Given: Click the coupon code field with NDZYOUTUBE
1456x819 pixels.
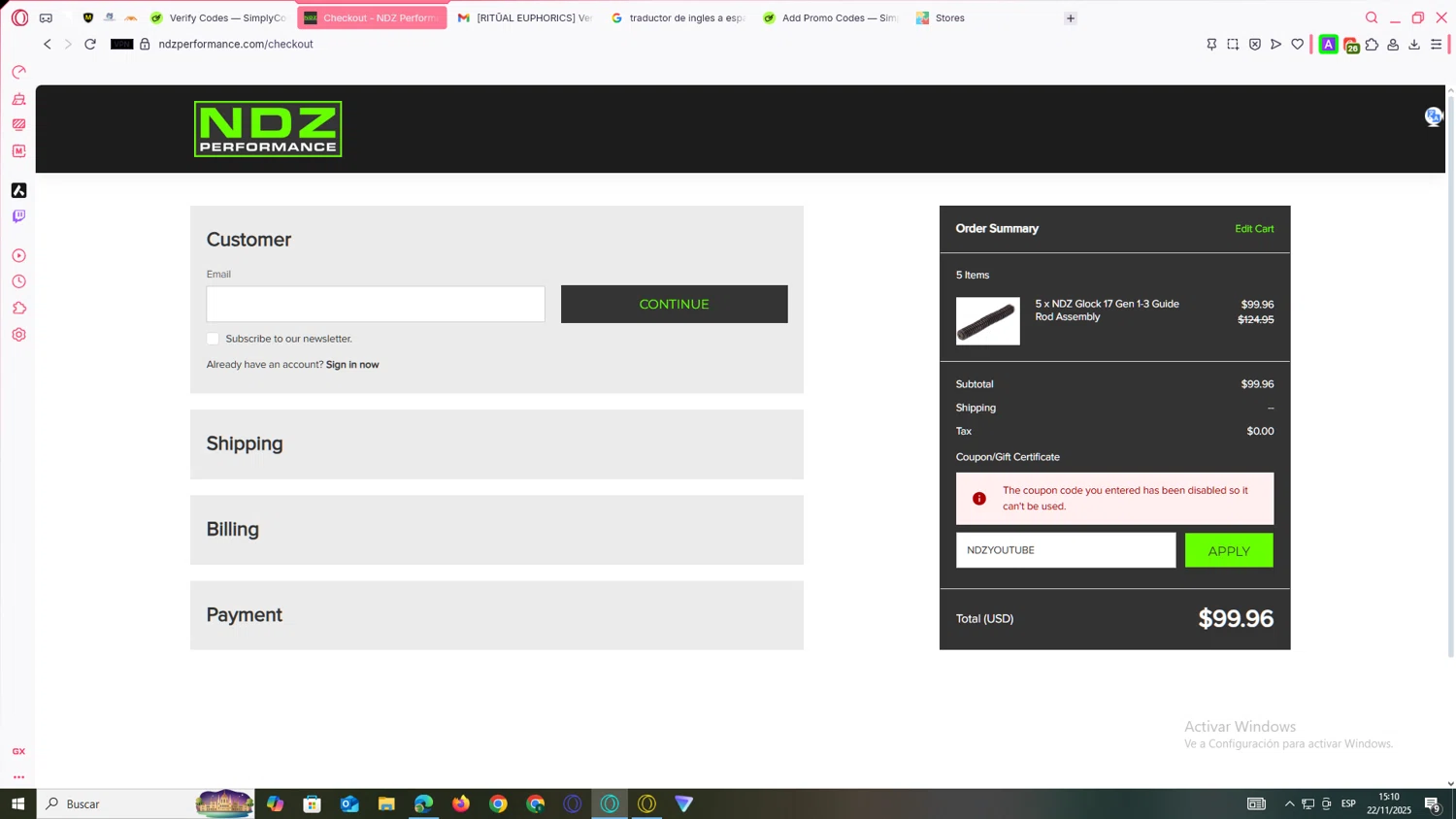Looking at the screenshot, I should [1066, 550].
